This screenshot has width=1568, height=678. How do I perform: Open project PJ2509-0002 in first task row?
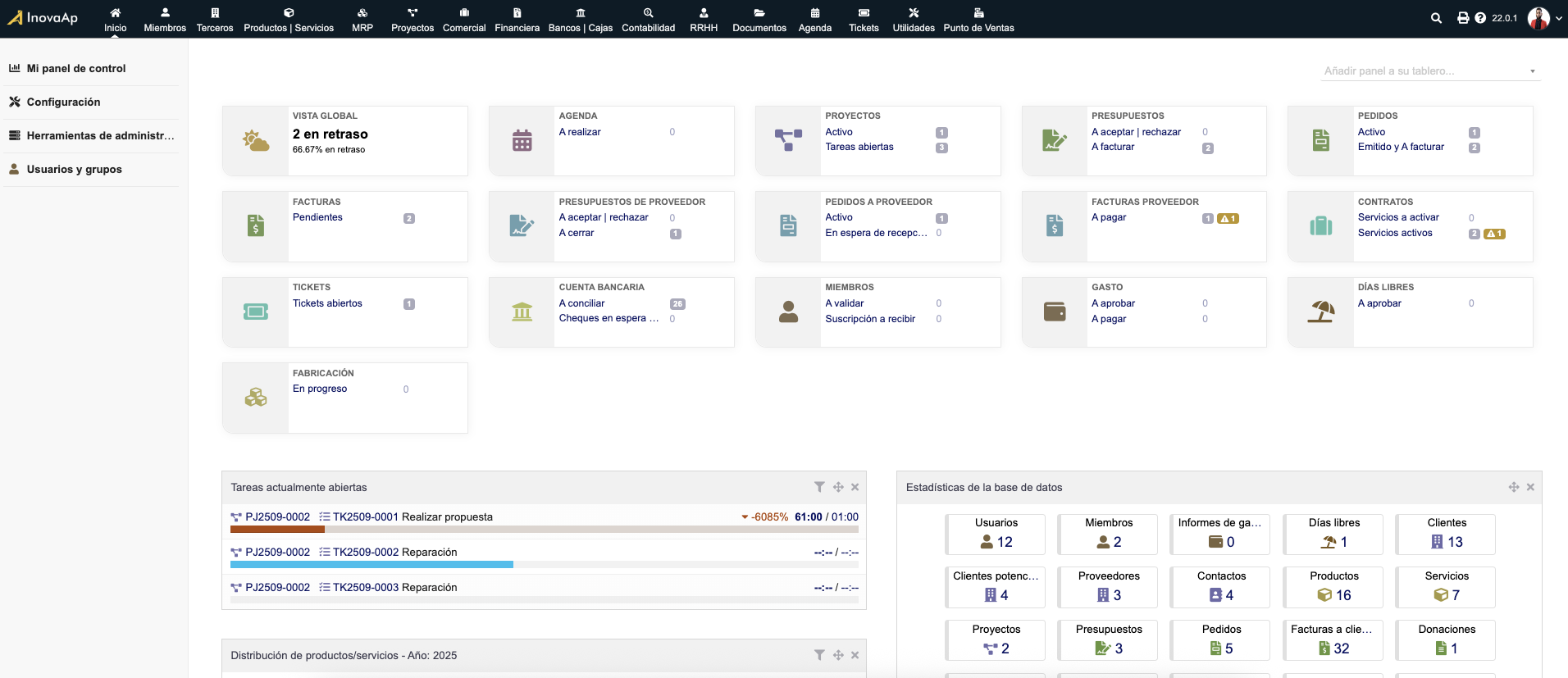(x=277, y=517)
